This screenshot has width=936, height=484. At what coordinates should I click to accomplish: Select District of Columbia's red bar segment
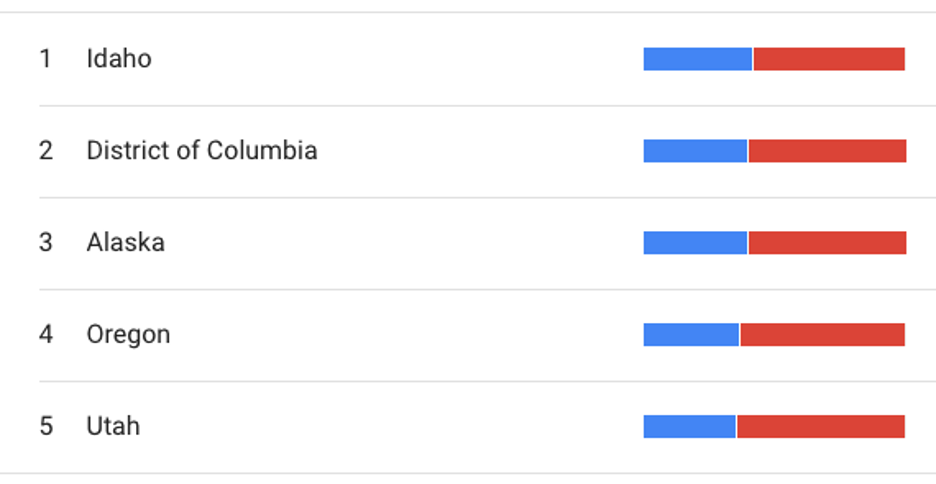point(827,151)
